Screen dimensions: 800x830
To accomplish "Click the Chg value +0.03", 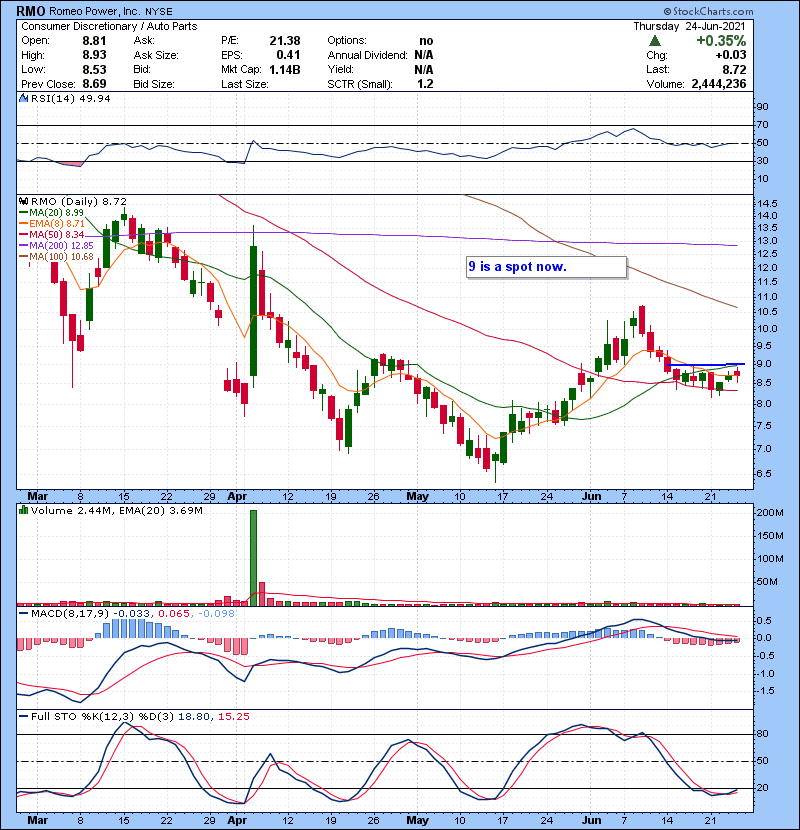I will coord(731,55).
